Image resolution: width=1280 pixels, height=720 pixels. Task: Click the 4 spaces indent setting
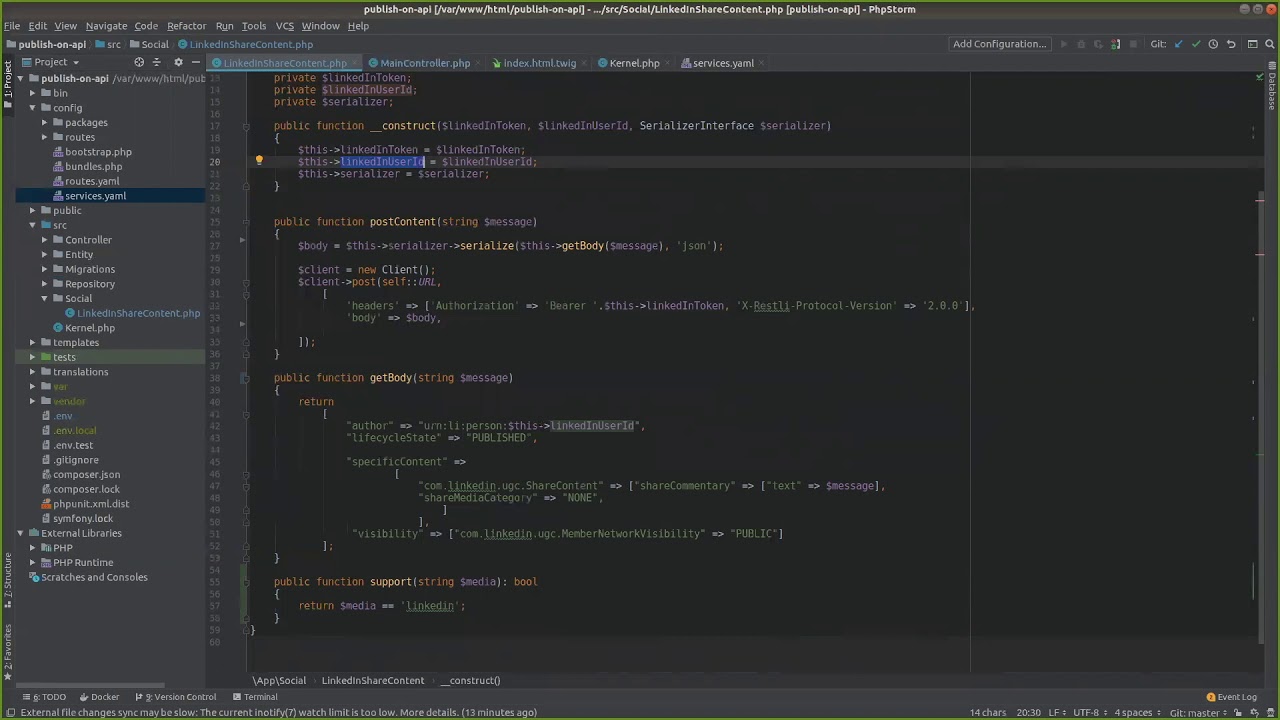tap(1137, 712)
